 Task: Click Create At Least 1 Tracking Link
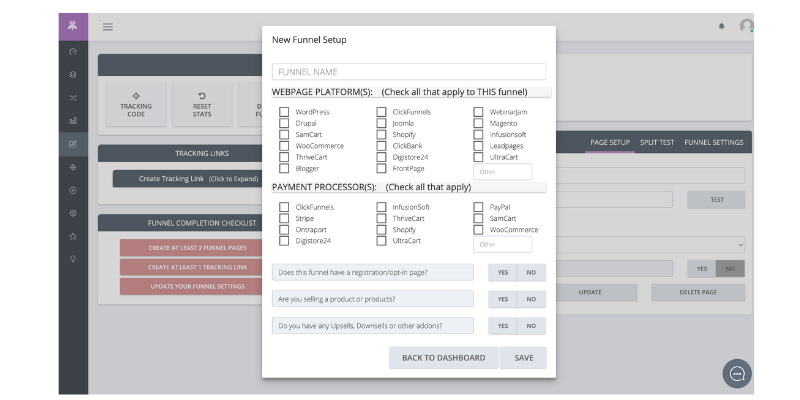point(191,267)
